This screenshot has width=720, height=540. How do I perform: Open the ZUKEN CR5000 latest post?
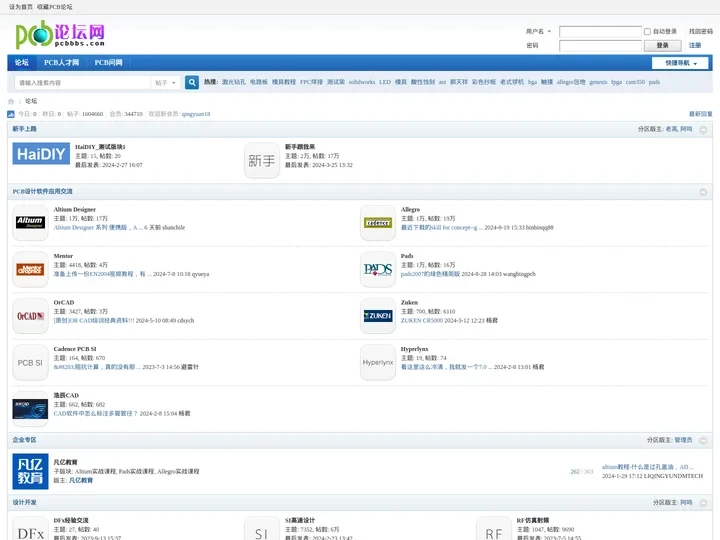pos(422,321)
